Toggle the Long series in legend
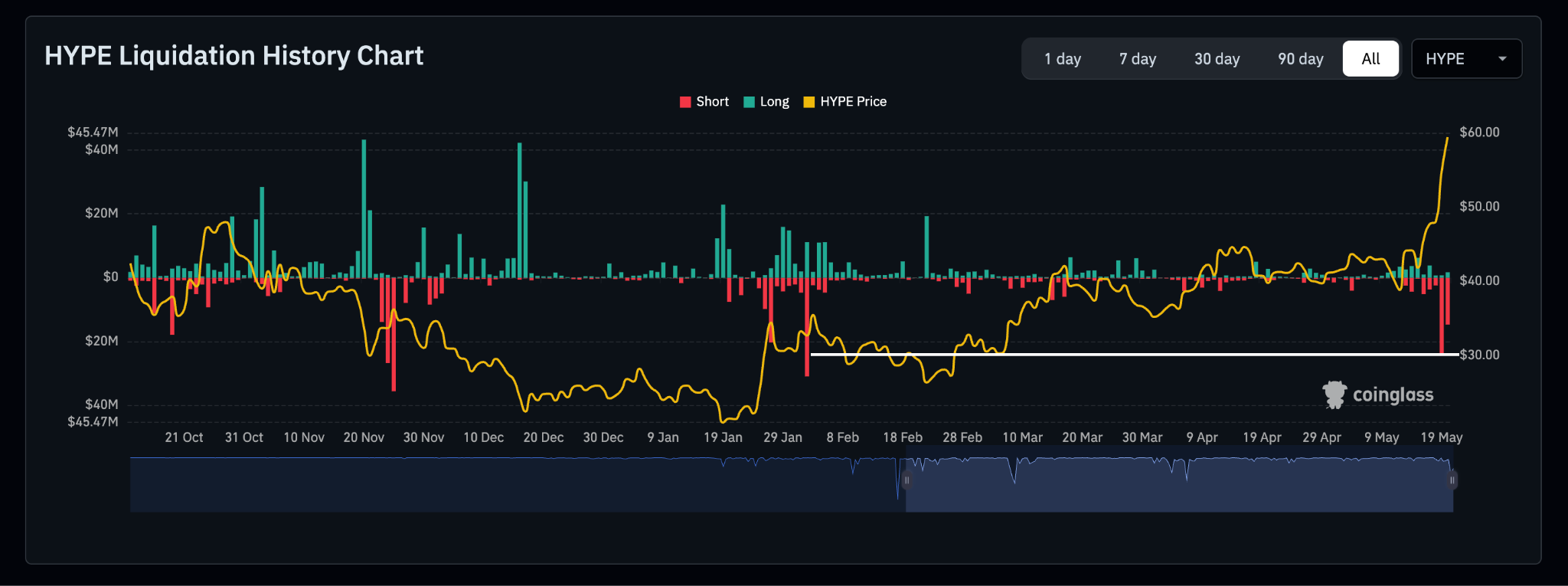 tap(766, 102)
